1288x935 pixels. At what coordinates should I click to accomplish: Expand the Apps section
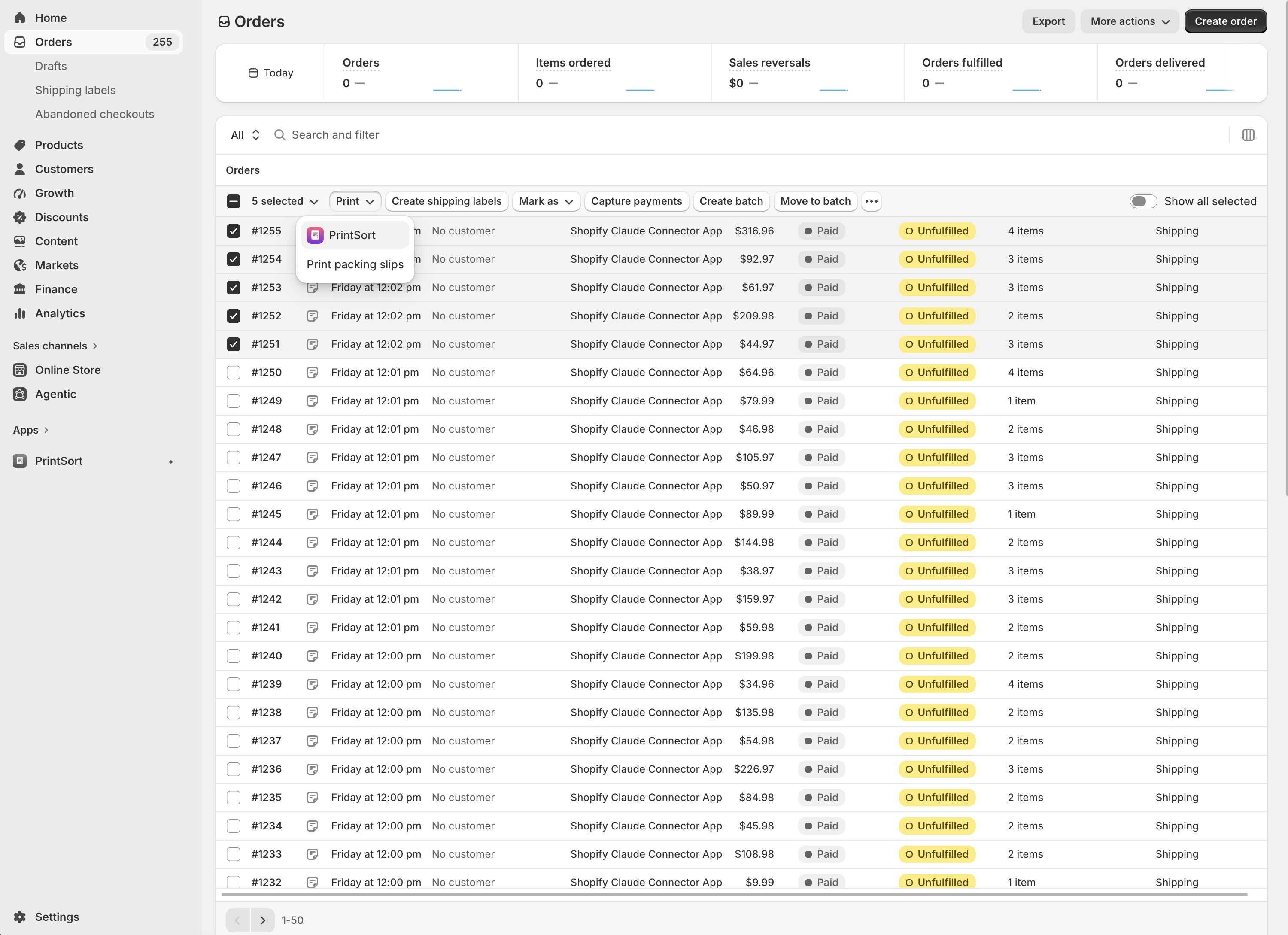pyautogui.click(x=30, y=430)
